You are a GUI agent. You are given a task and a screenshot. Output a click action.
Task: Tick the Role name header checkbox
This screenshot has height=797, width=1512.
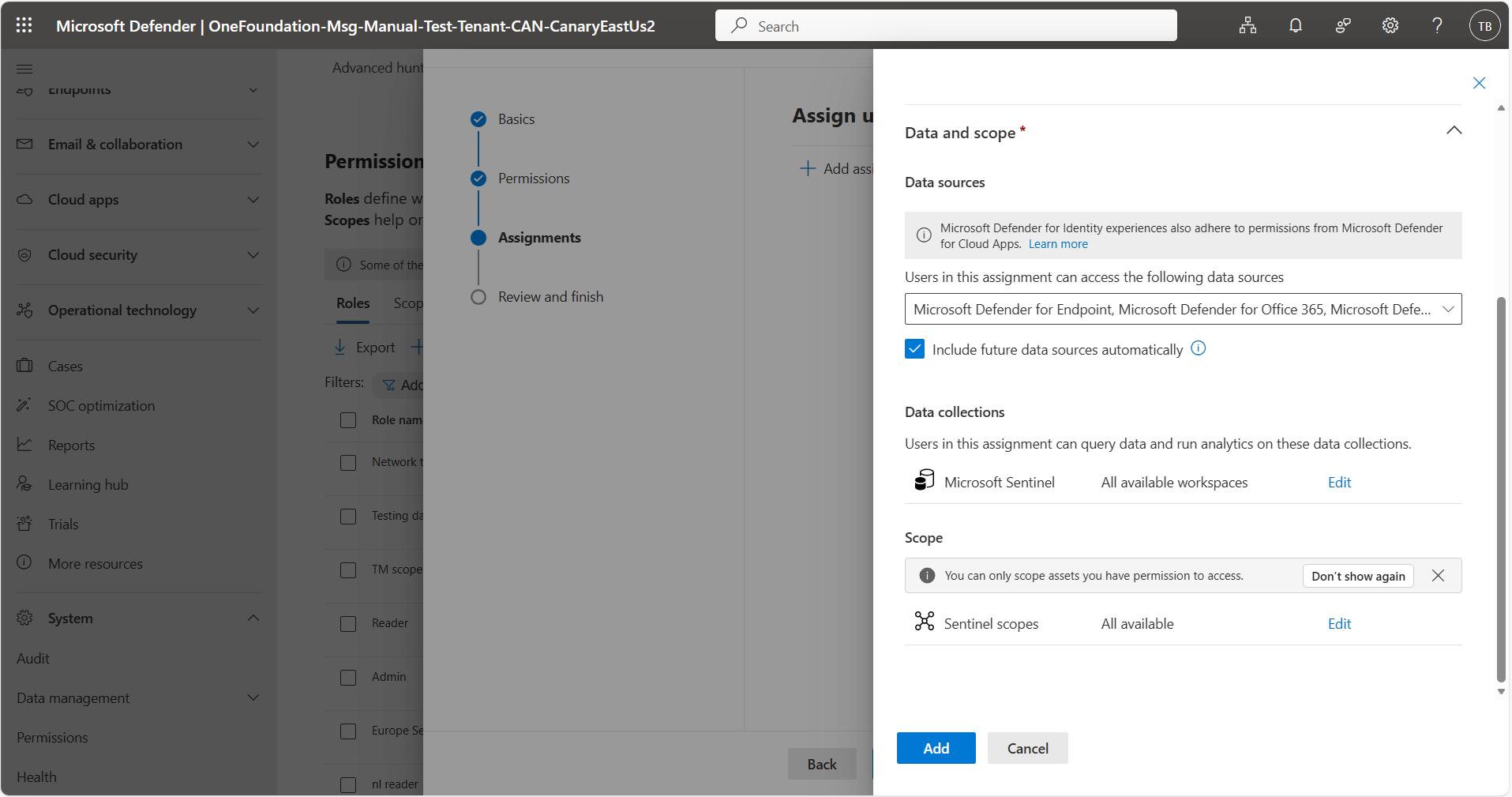[348, 420]
